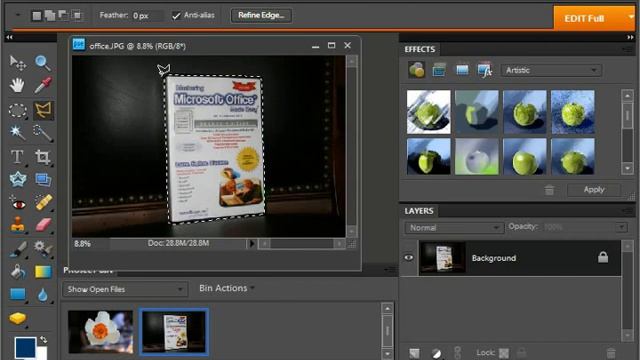The image size is (640, 360).
Task: Open the white background color swatch
Action: pyautogui.click(x=42, y=353)
